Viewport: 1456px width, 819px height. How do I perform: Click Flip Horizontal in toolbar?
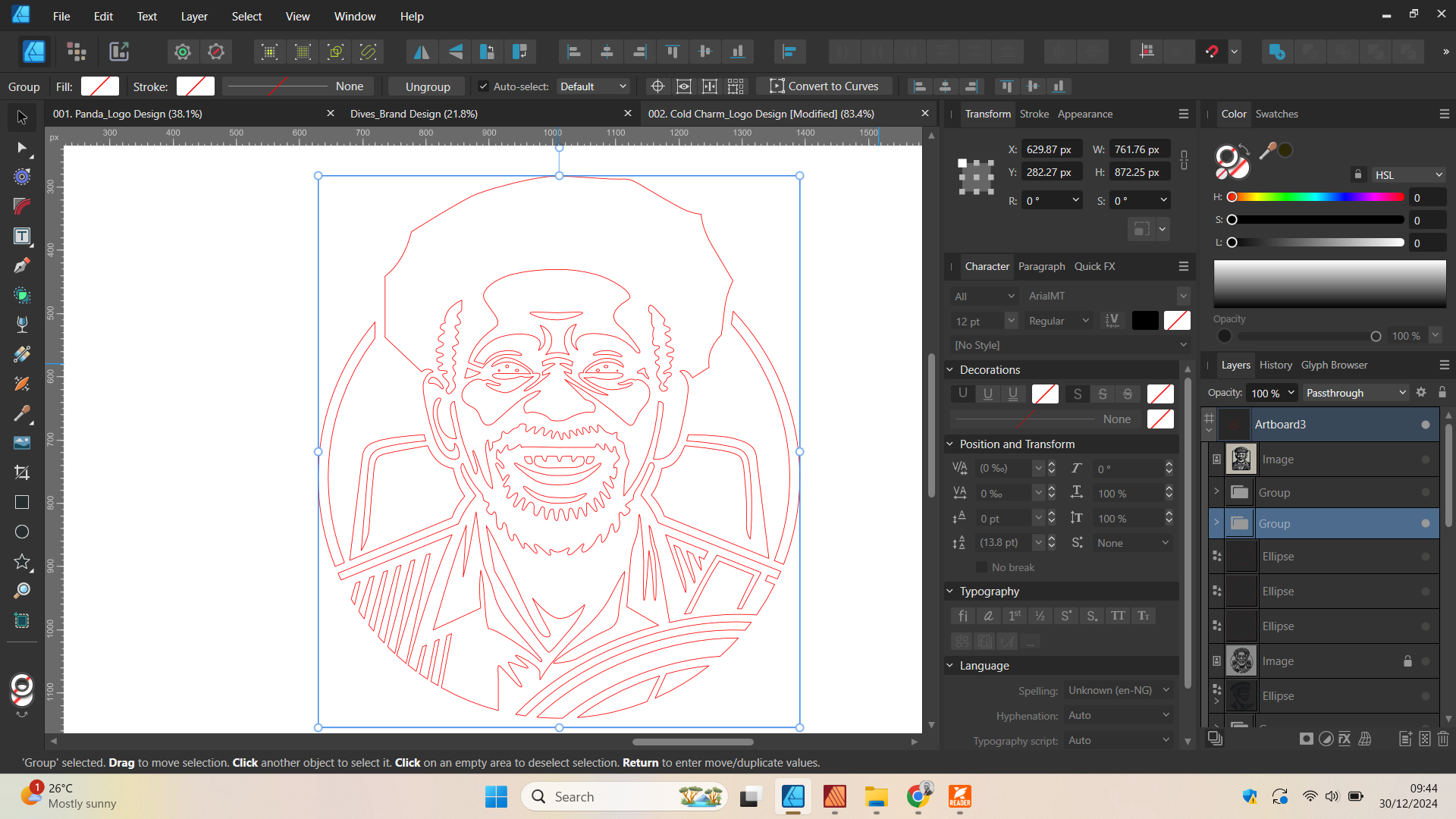(x=421, y=52)
